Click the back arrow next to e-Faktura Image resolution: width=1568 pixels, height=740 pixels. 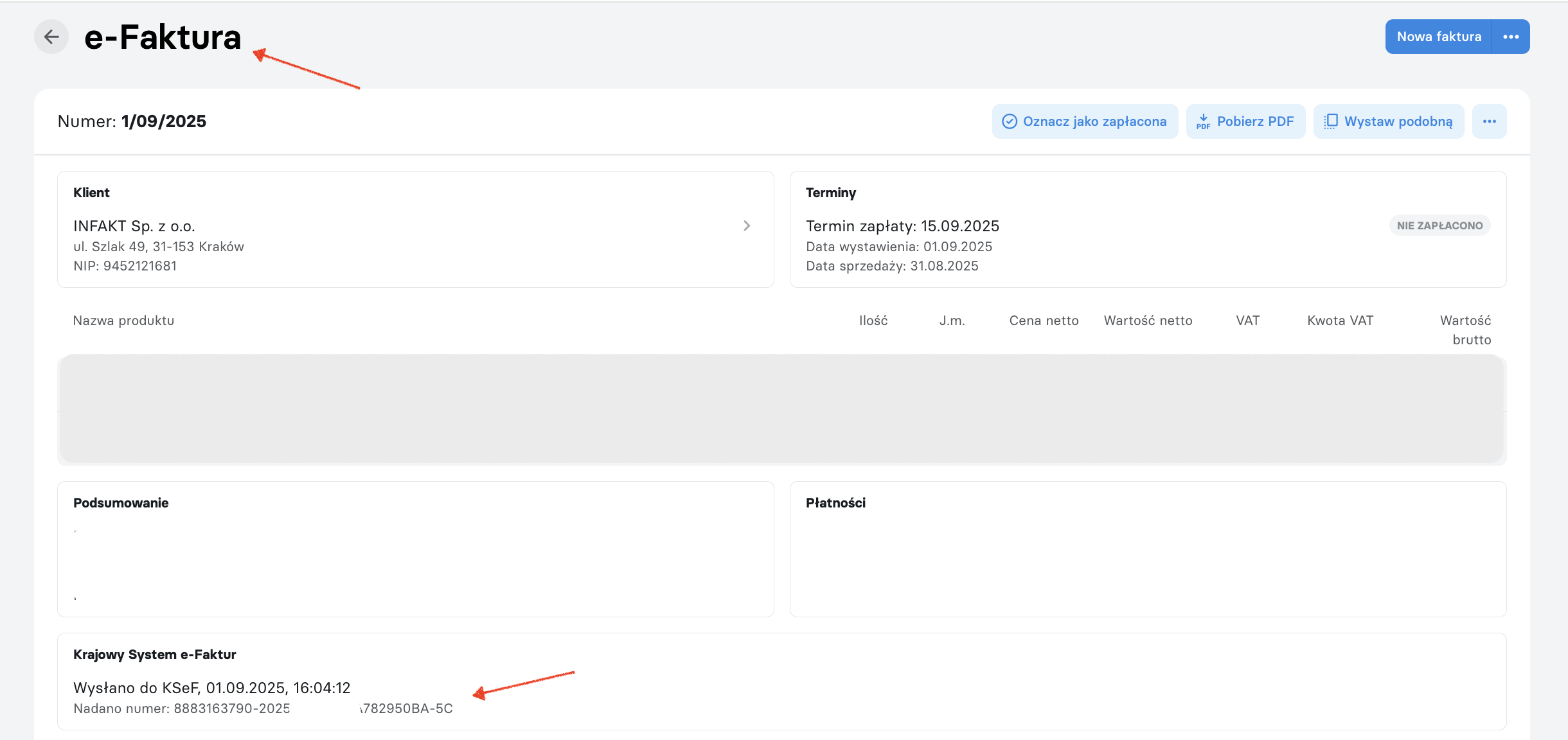click(51, 37)
